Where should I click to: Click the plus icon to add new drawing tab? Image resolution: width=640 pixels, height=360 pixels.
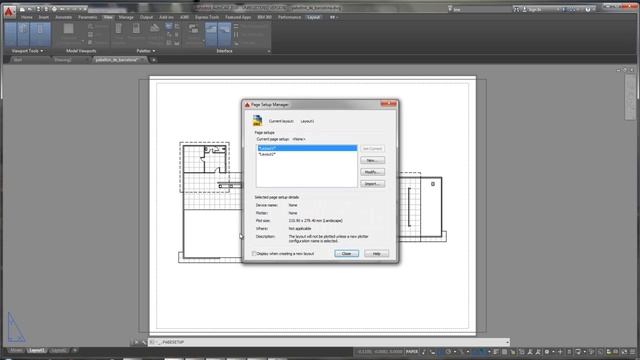coord(154,60)
